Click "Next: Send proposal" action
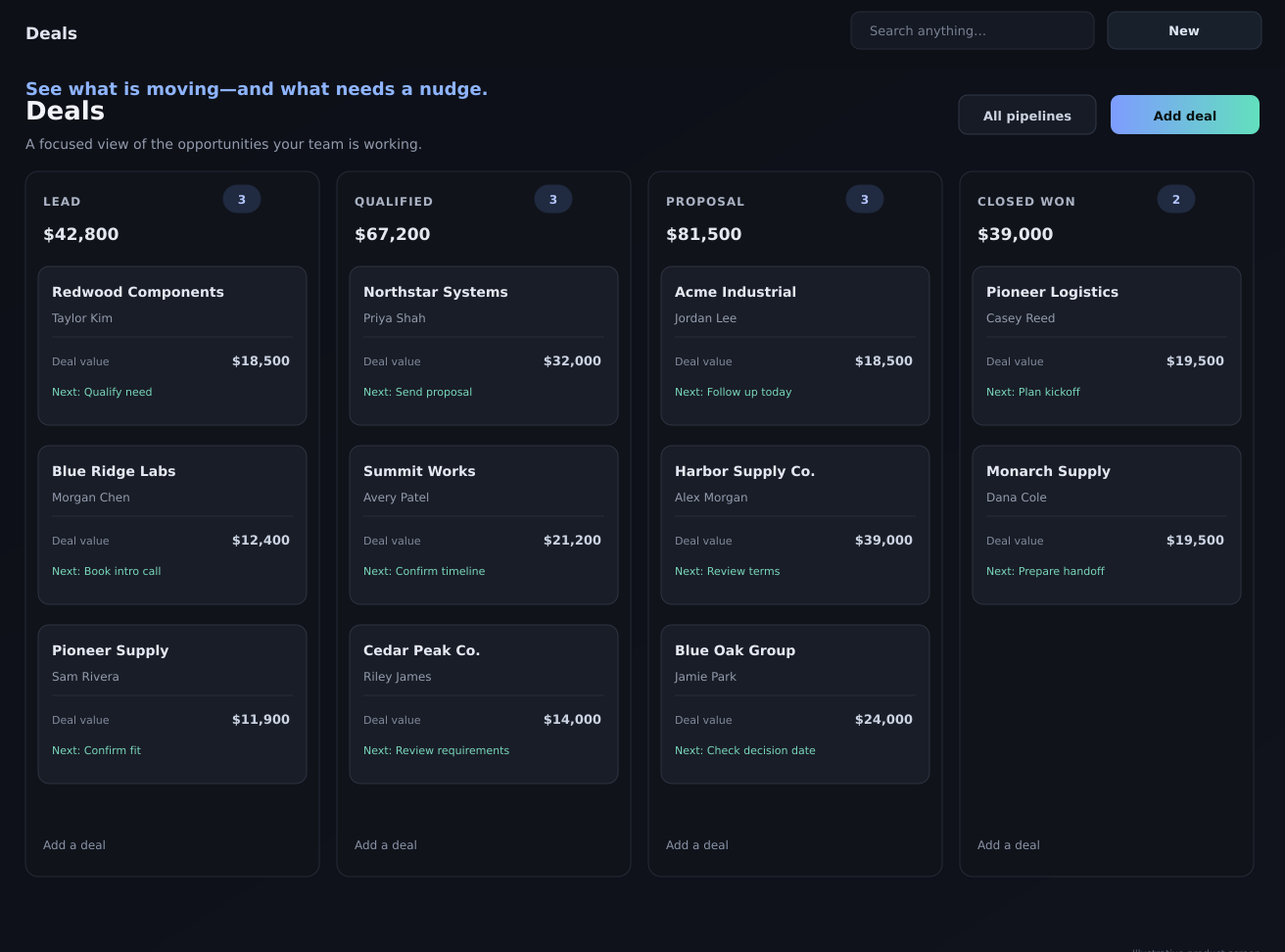Image resolution: width=1285 pixels, height=952 pixels. pos(418,392)
